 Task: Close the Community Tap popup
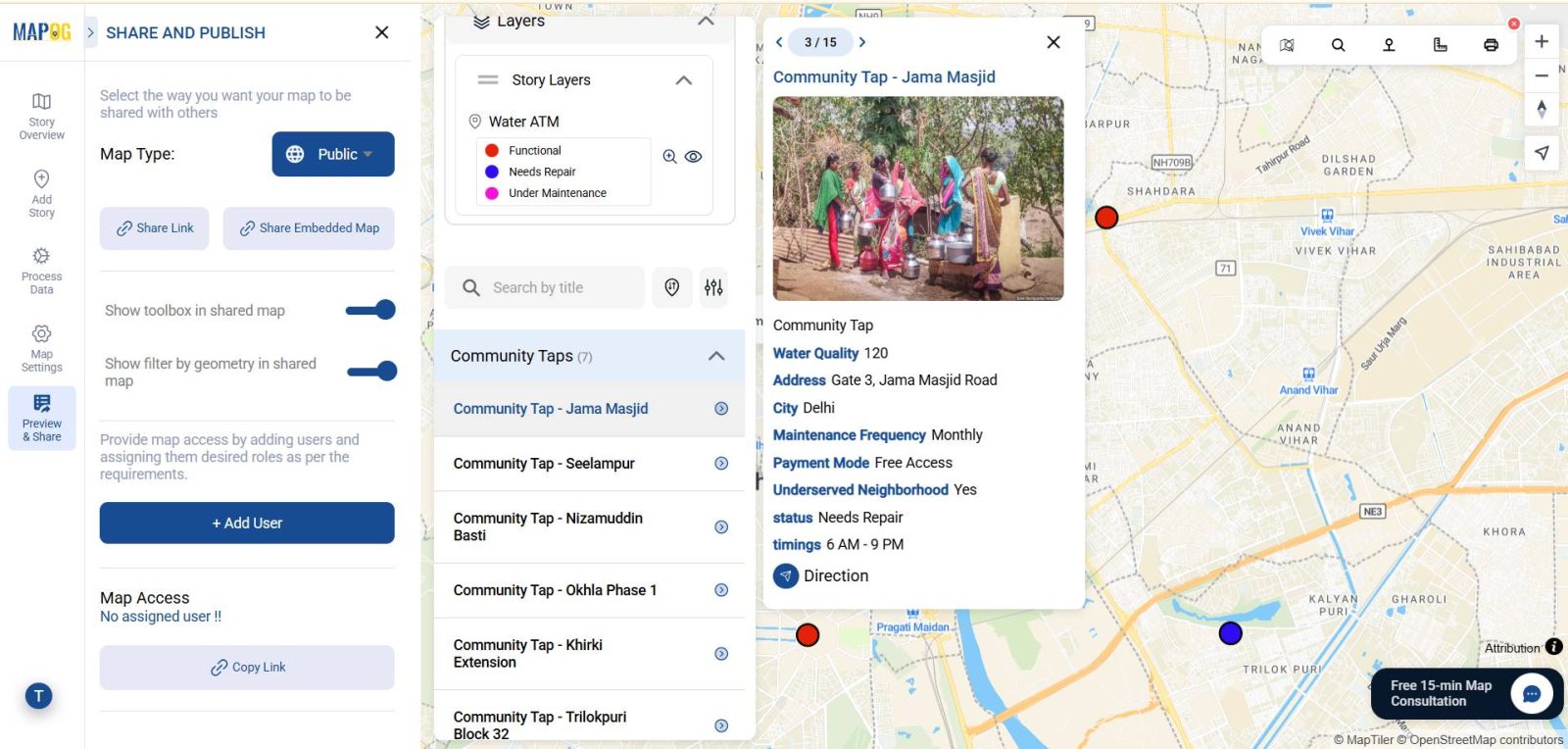point(1053,42)
